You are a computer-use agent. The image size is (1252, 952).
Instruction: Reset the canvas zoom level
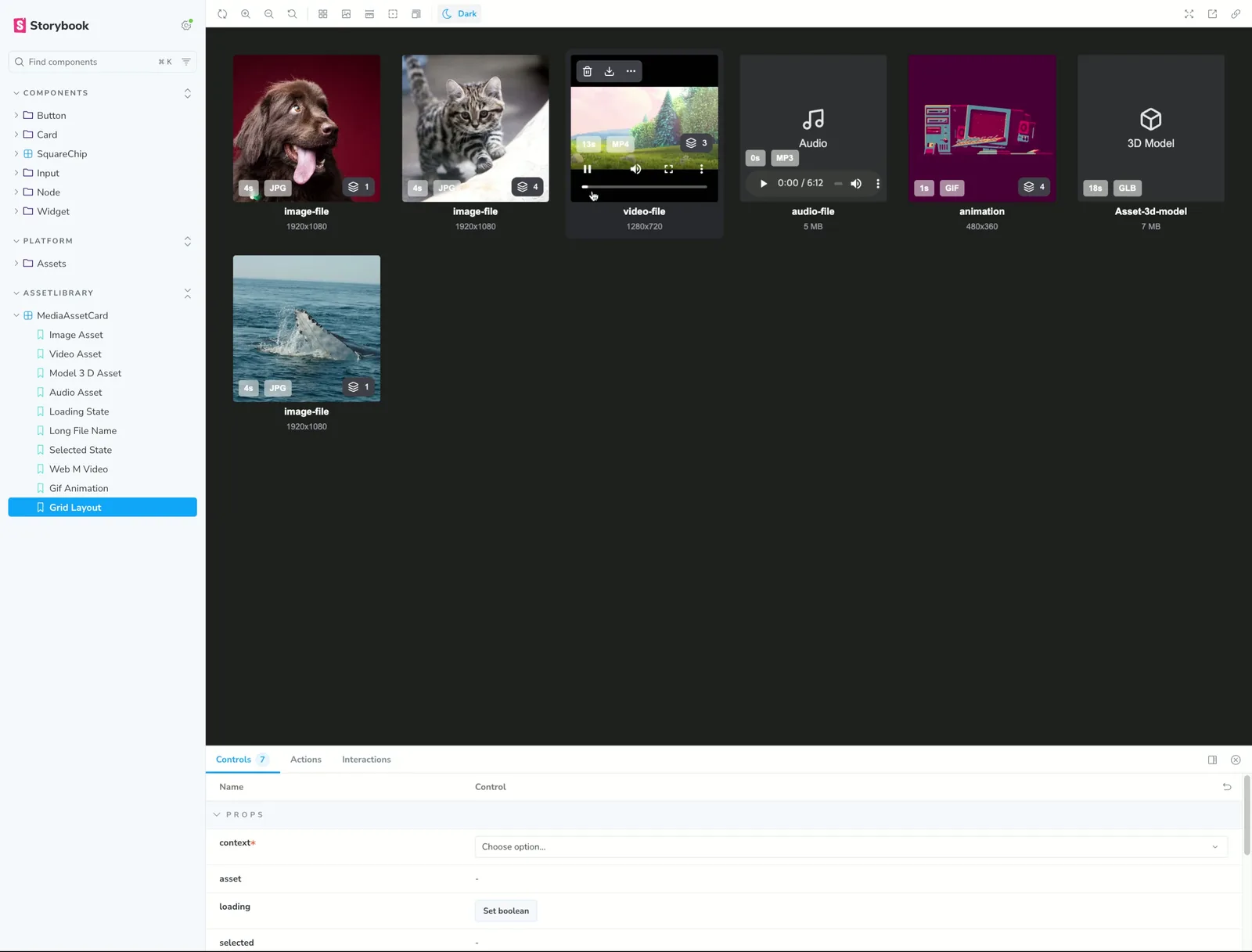tap(292, 14)
